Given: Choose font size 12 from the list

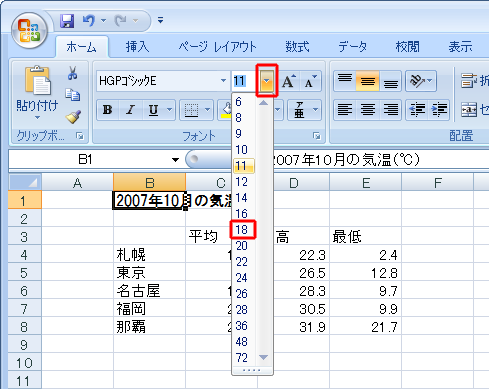Looking at the screenshot, I should click(243, 182).
